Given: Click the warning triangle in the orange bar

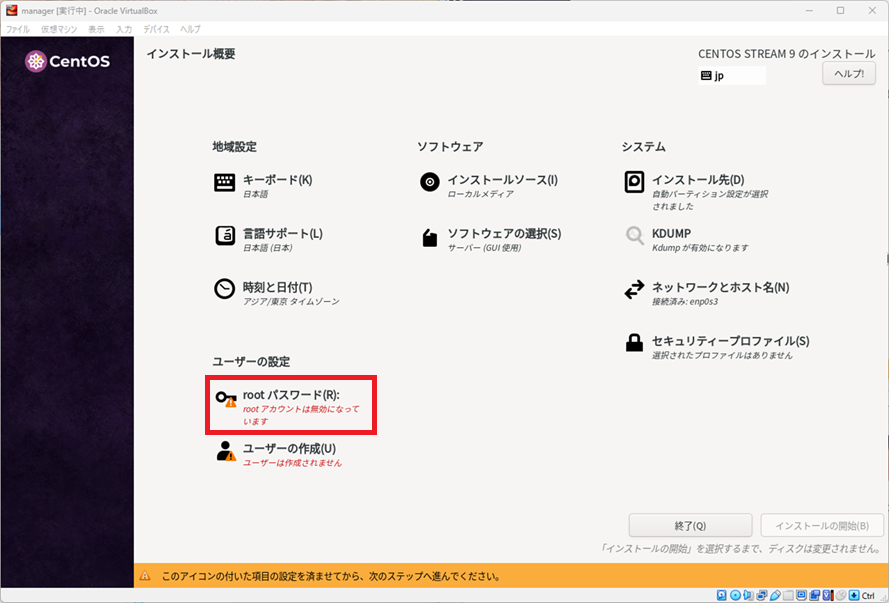Looking at the screenshot, I should point(145,576).
